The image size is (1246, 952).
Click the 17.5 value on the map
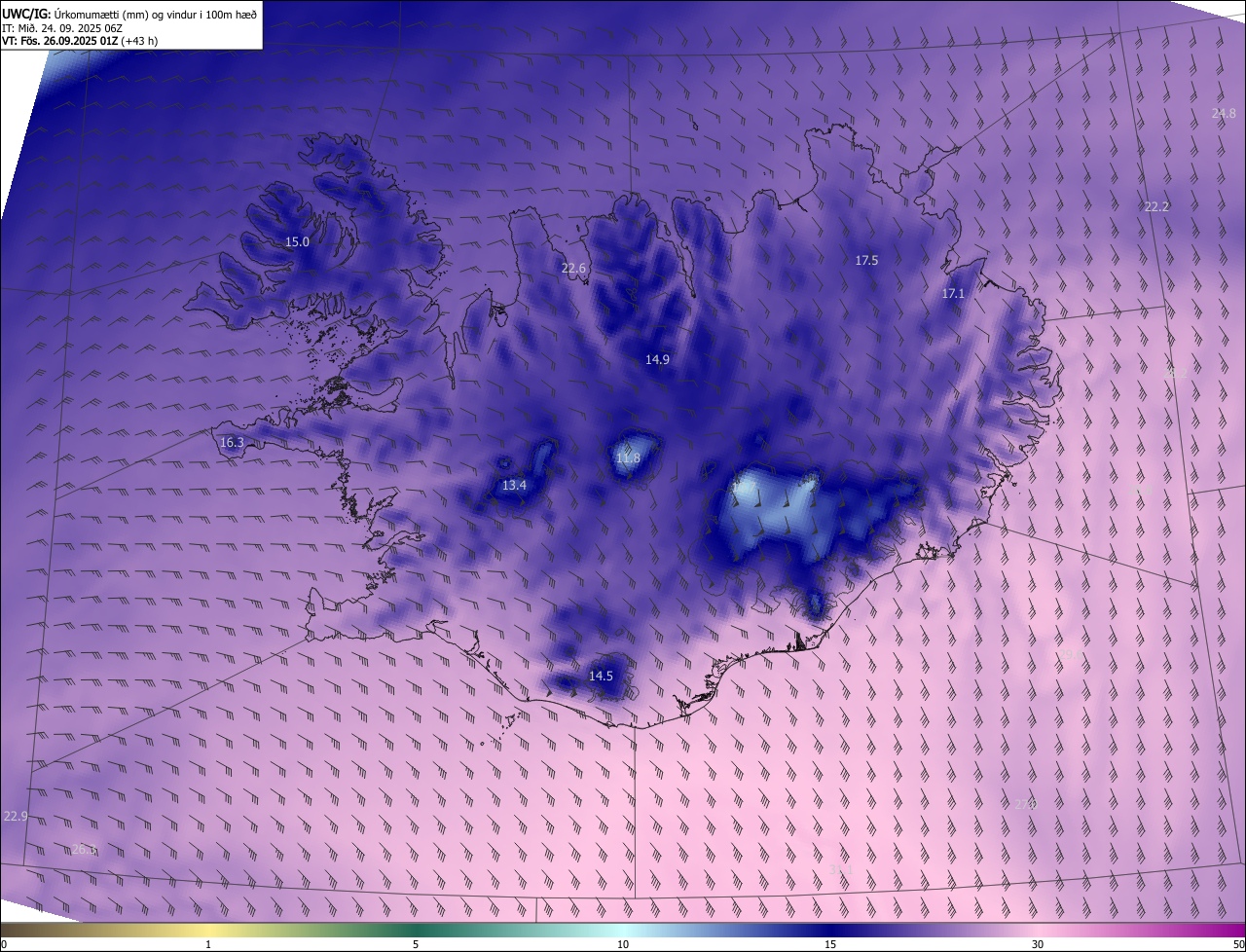(866, 260)
